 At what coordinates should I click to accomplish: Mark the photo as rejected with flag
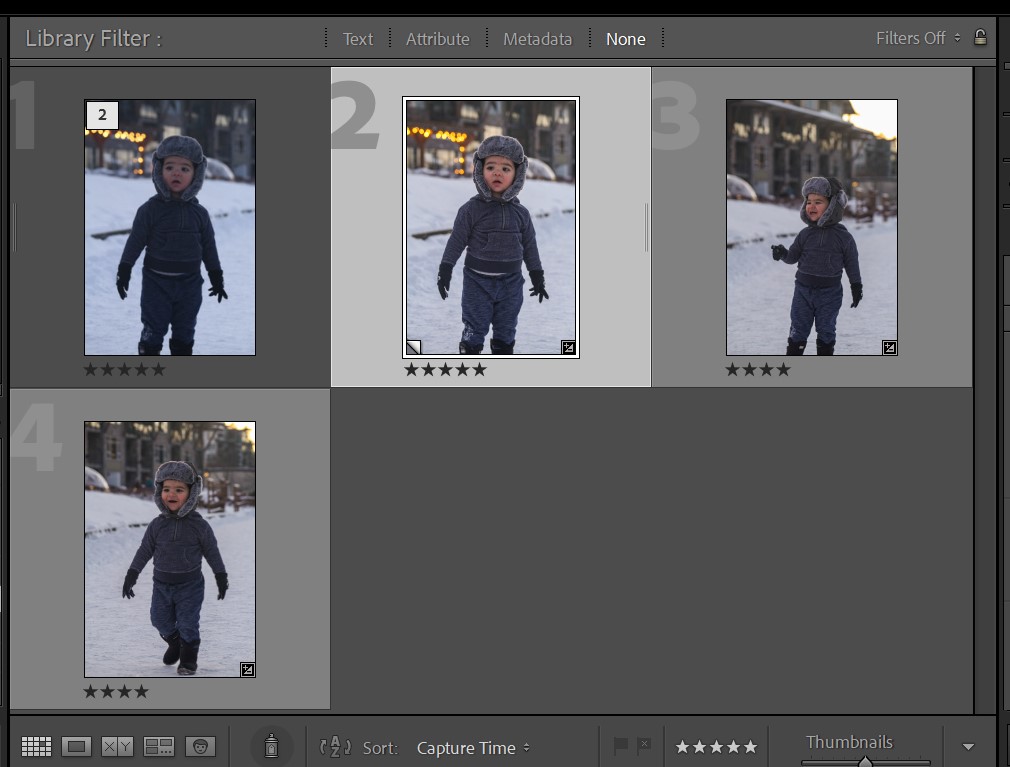644,746
